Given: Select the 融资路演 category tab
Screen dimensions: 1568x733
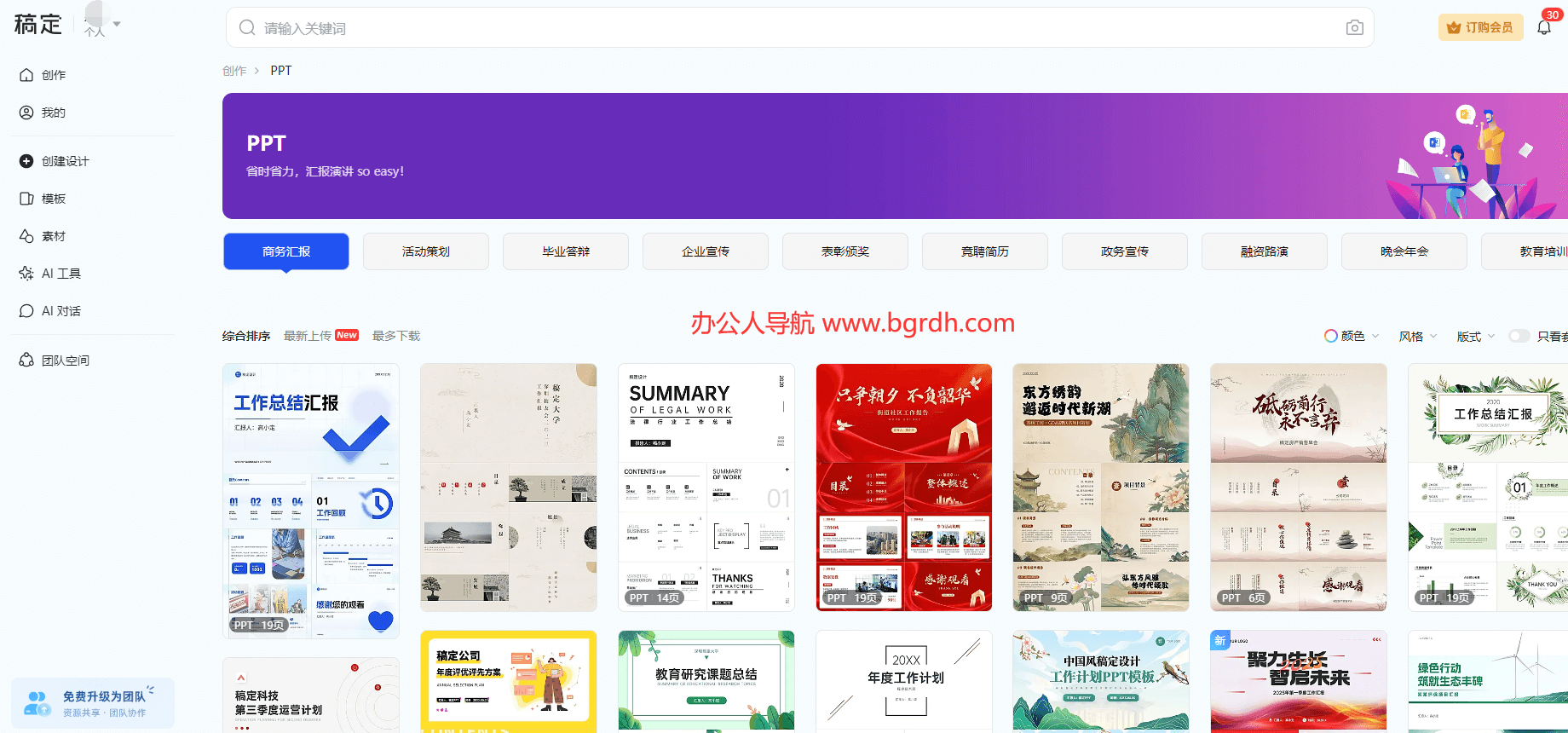Looking at the screenshot, I should pos(1265,251).
